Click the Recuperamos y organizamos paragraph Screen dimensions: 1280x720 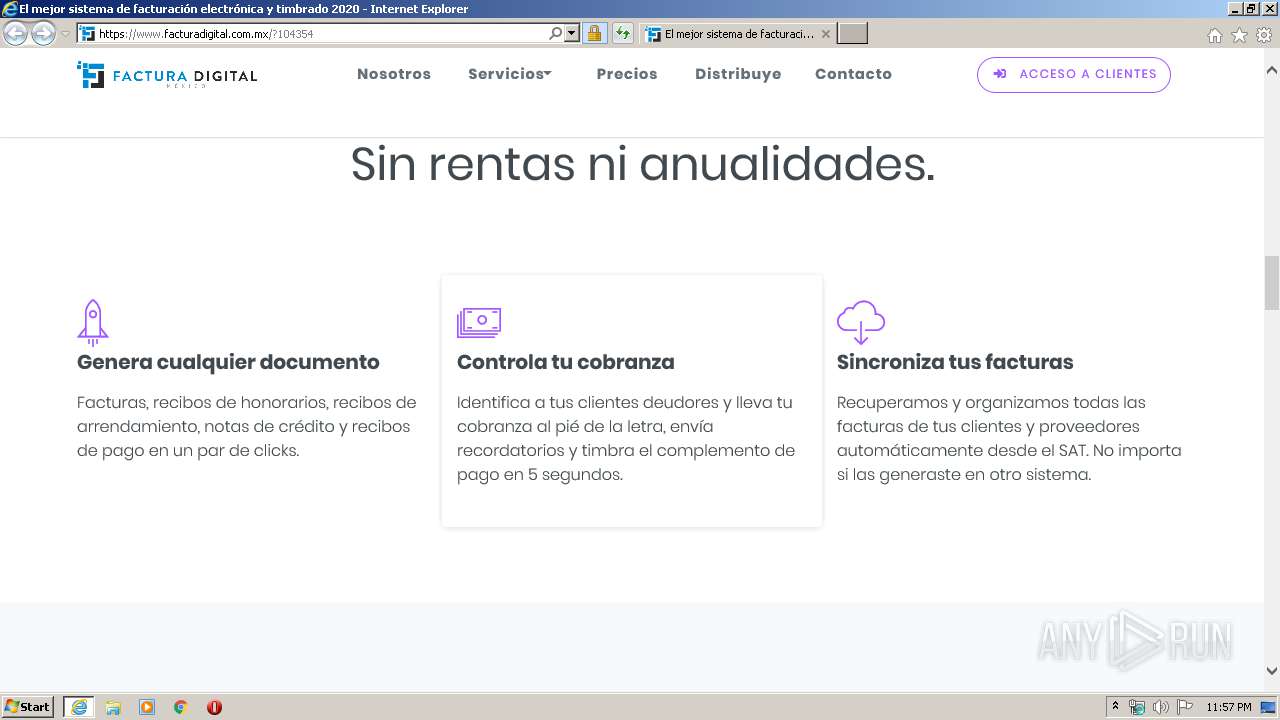(1009, 438)
